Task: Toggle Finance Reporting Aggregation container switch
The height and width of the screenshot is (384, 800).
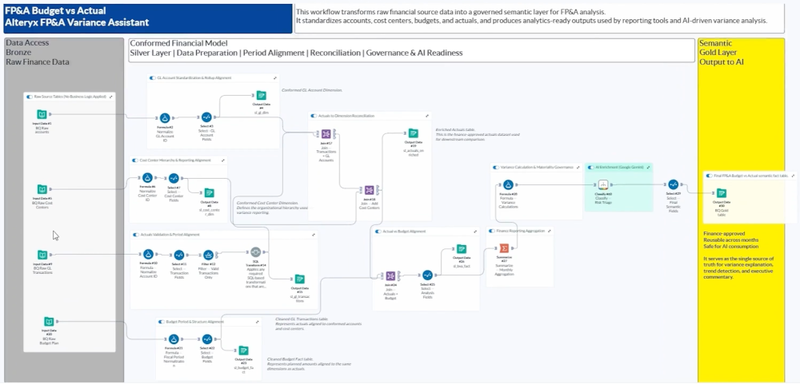Action: (x=492, y=231)
